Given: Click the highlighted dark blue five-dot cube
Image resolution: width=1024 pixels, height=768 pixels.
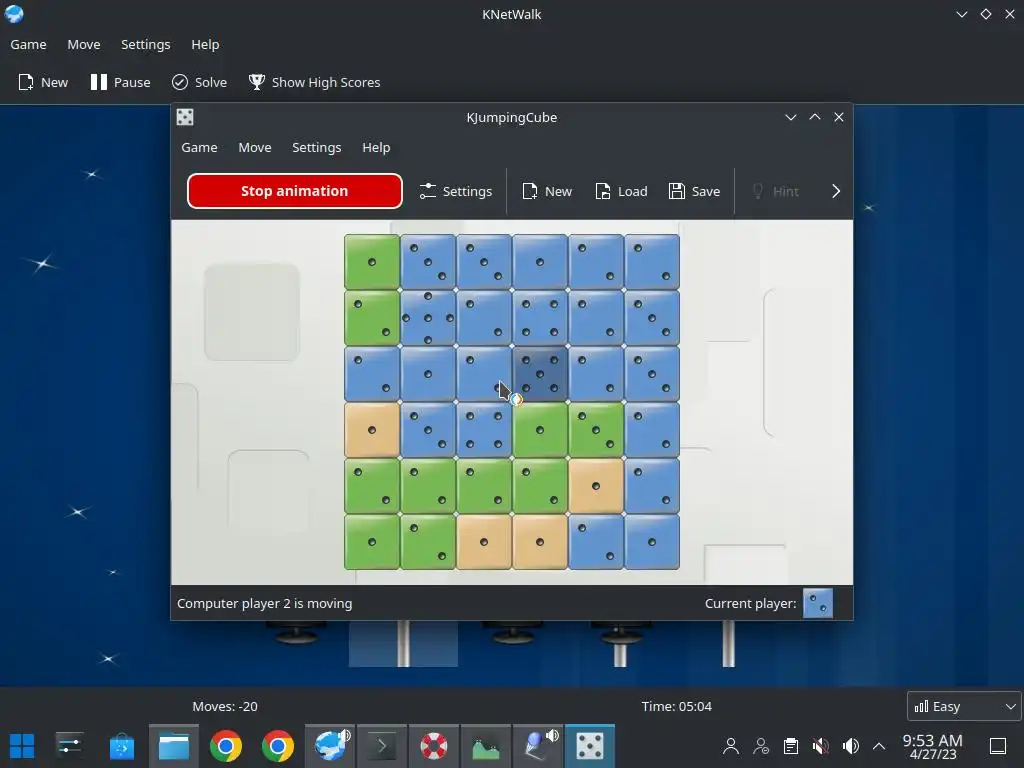Looking at the screenshot, I should (540, 374).
